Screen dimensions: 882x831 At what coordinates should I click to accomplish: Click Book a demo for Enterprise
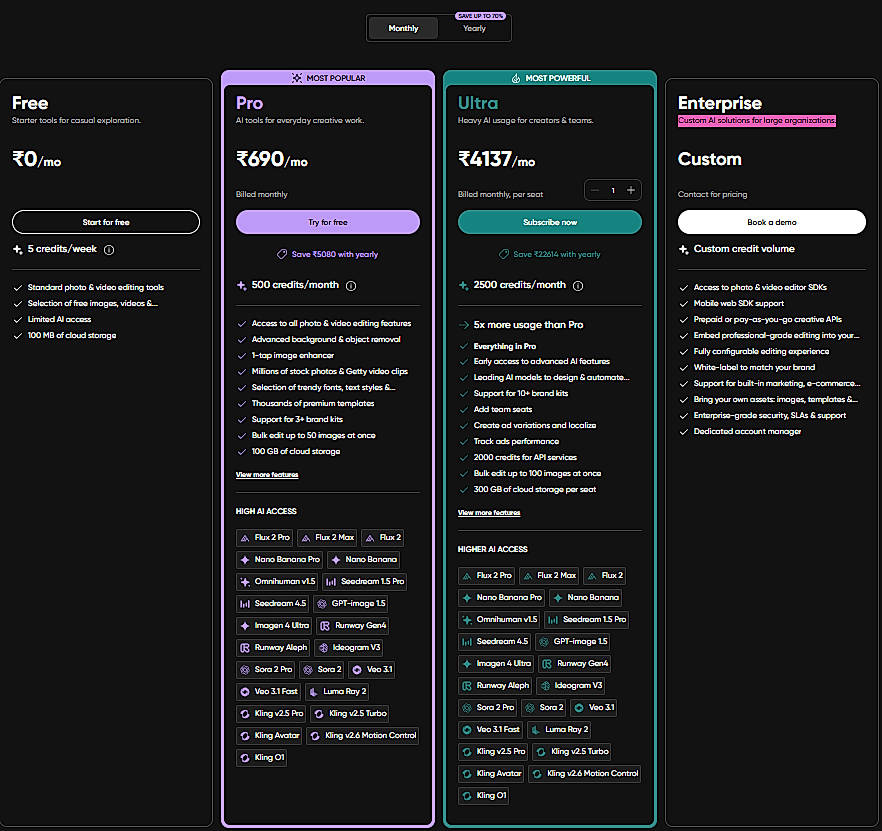[772, 222]
